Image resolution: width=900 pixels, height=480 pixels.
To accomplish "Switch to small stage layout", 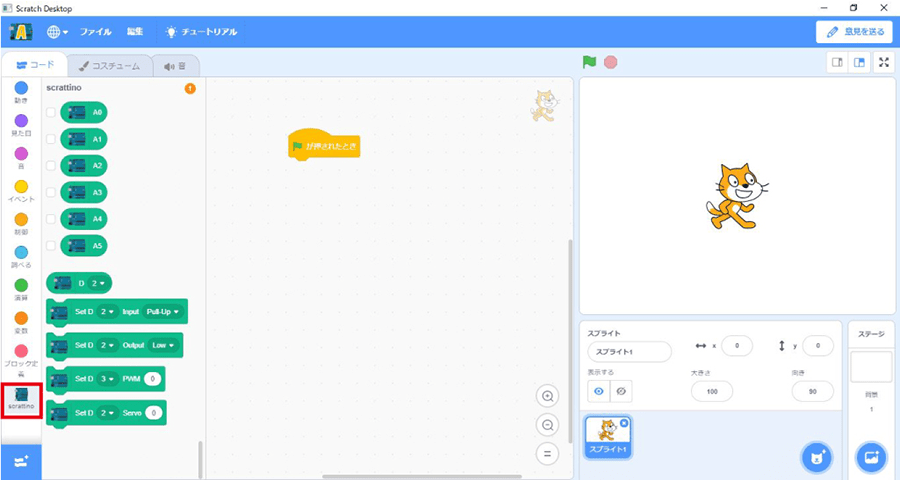I will click(837, 63).
